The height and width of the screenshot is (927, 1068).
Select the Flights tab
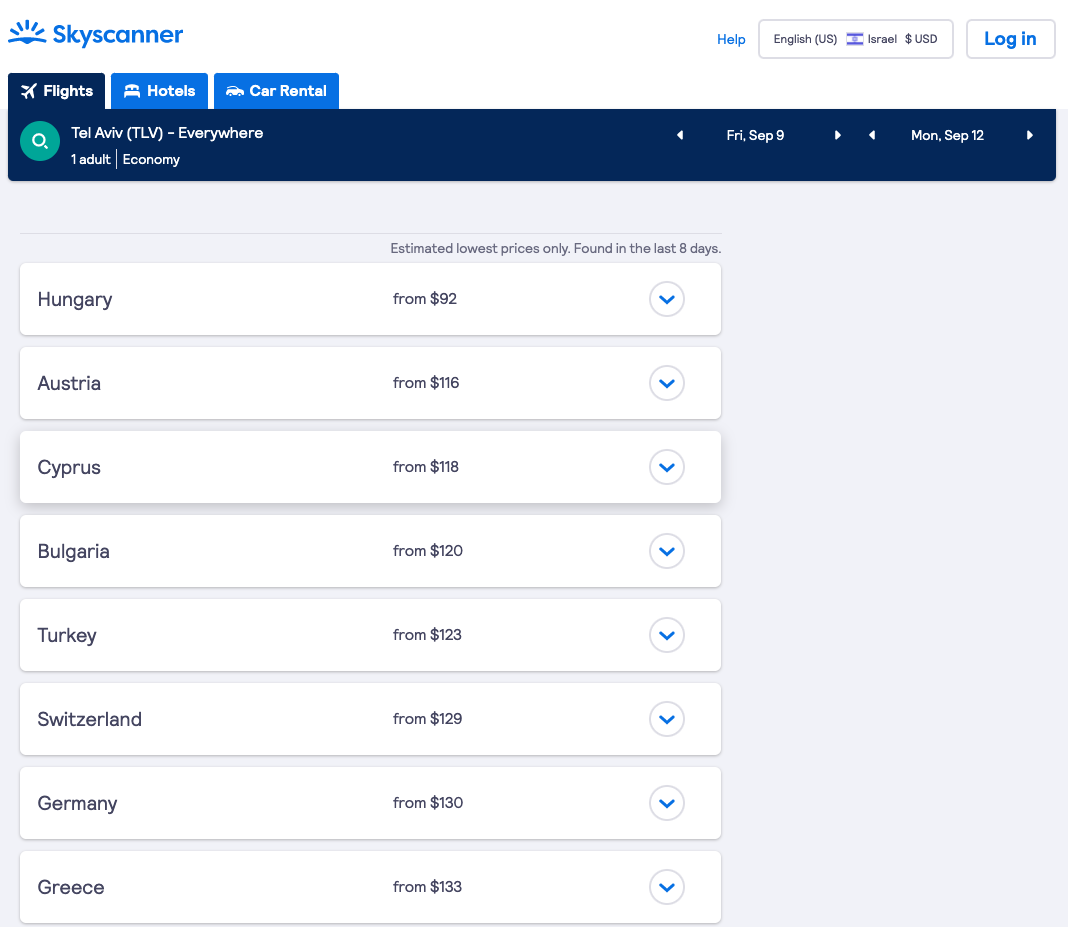click(x=56, y=91)
